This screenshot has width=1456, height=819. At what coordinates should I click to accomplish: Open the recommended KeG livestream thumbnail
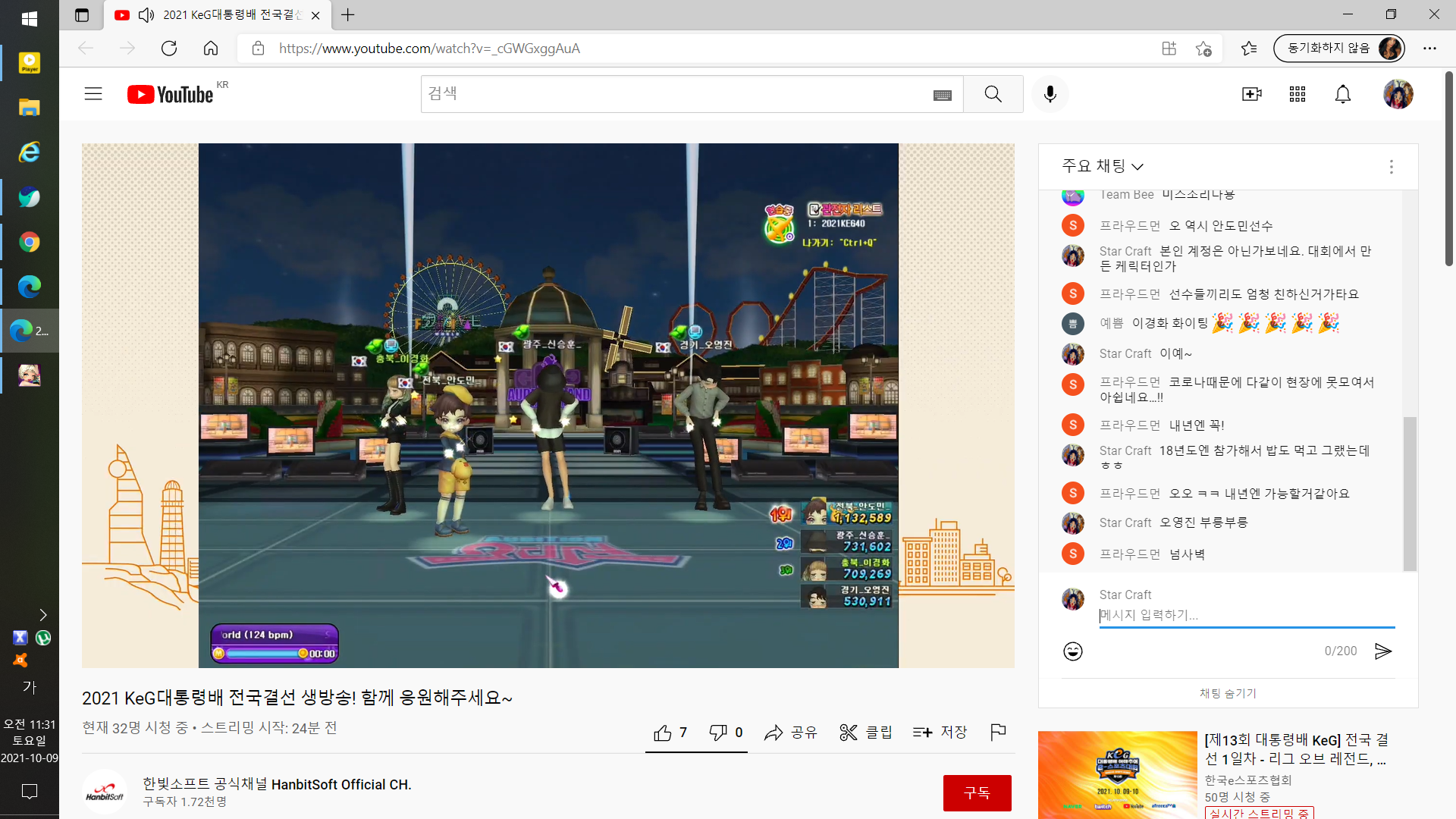tap(1118, 775)
